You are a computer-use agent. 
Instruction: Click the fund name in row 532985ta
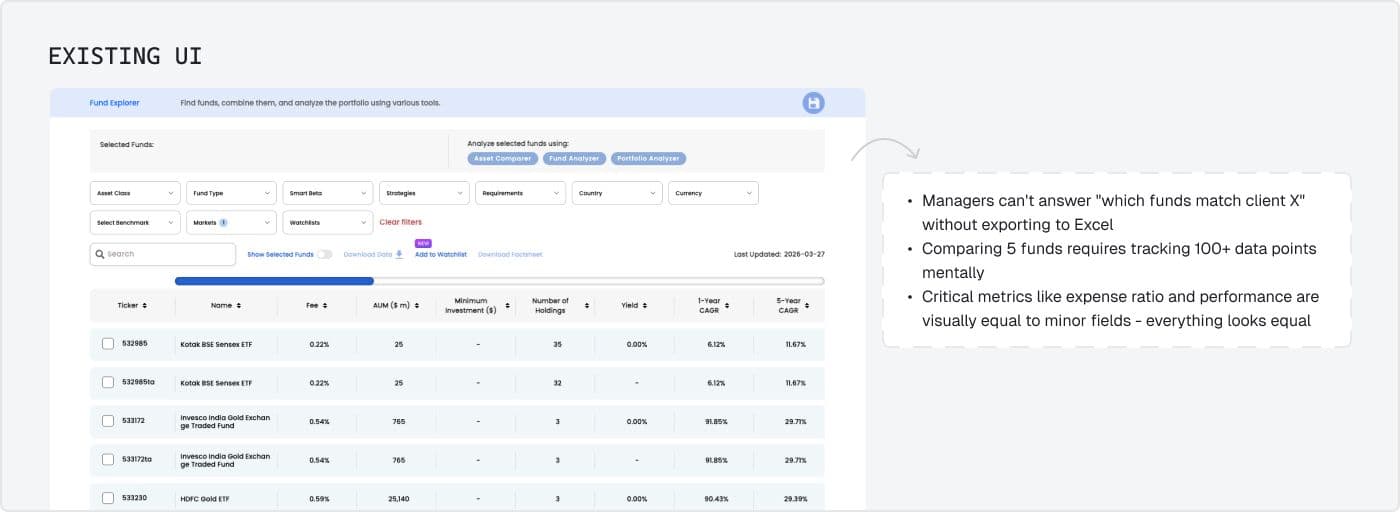(216, 382)
